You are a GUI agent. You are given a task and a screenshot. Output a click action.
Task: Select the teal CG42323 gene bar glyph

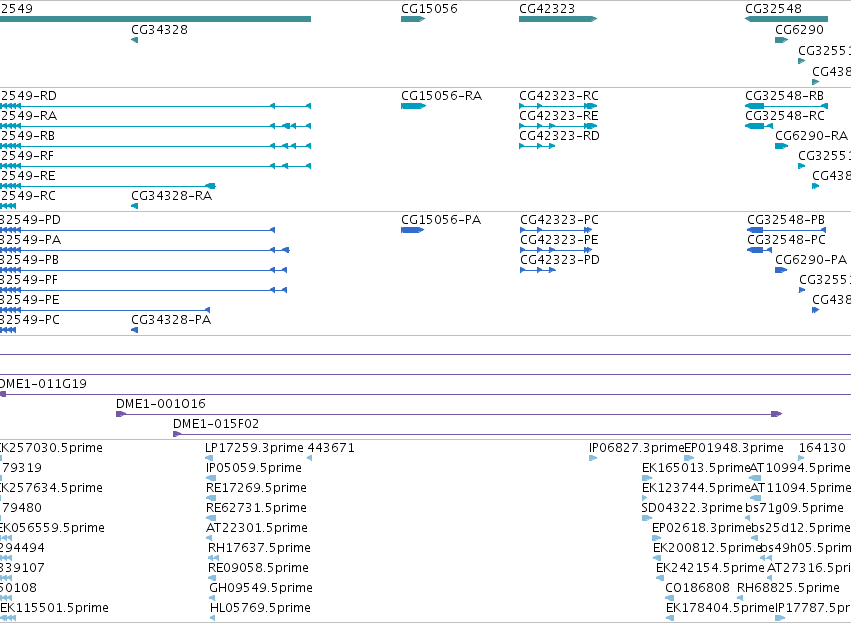(x=558, y=19)
